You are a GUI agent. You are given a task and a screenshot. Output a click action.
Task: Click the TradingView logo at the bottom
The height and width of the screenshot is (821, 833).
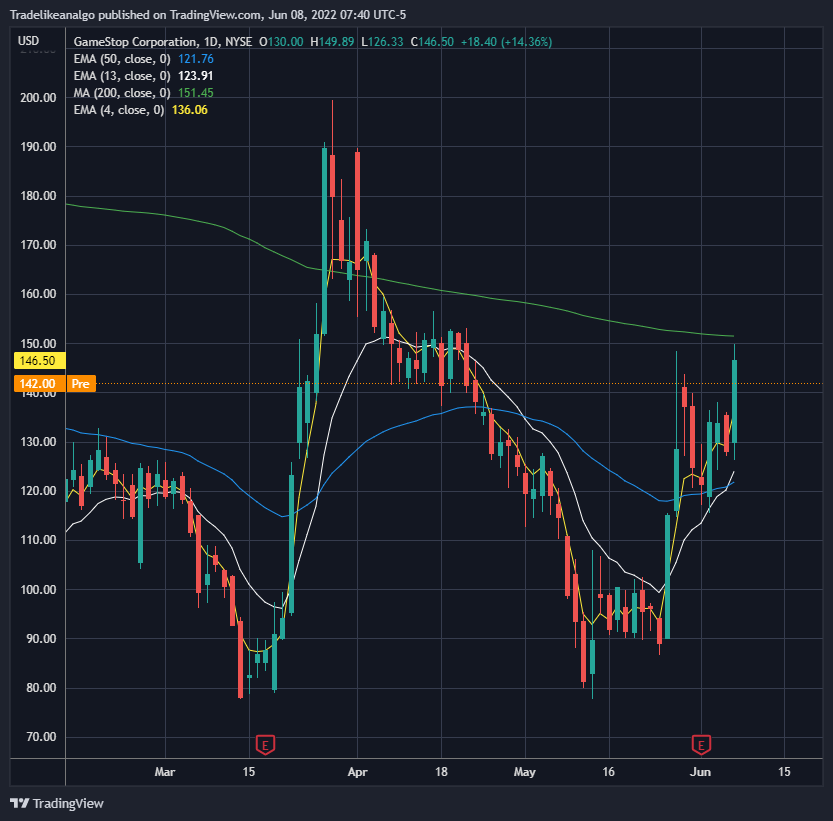pyautogui.click(x=57, y=803)
